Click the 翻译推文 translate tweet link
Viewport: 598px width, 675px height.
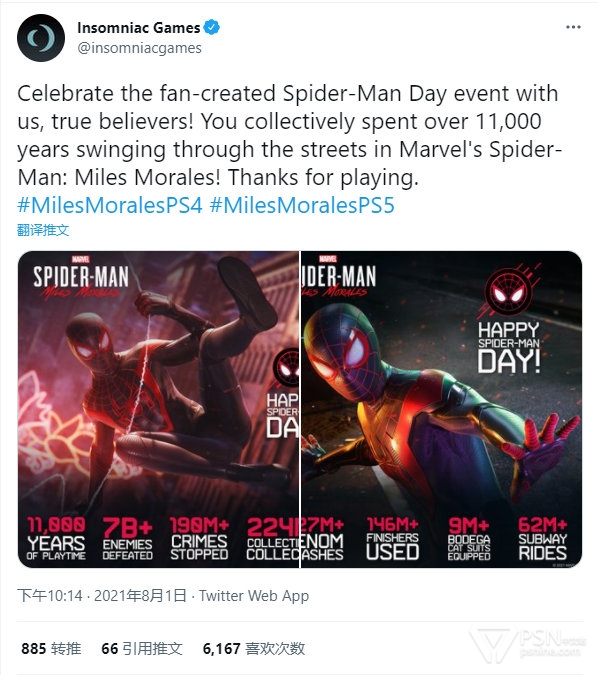coord(43,230)
